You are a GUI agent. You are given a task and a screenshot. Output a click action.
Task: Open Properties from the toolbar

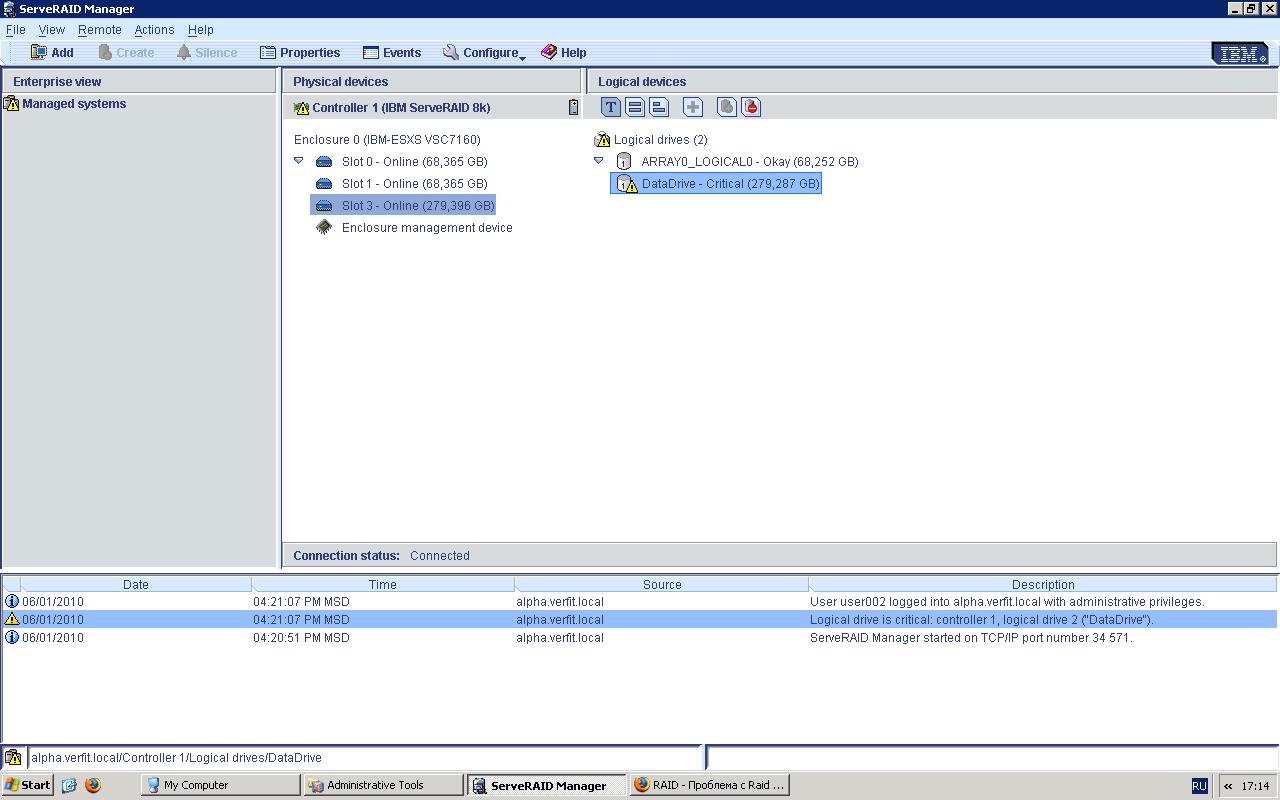click(300, 53)
